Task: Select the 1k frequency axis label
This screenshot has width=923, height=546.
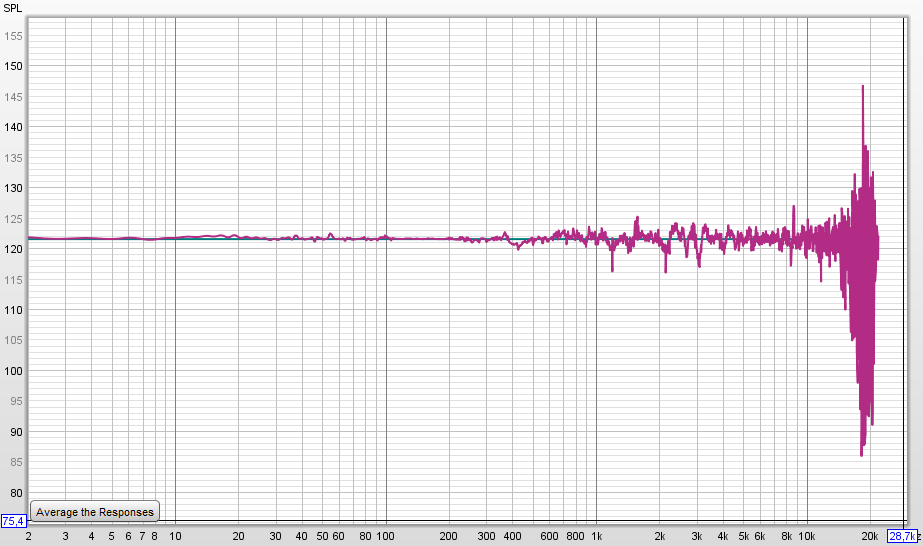Action: [596, 537]
